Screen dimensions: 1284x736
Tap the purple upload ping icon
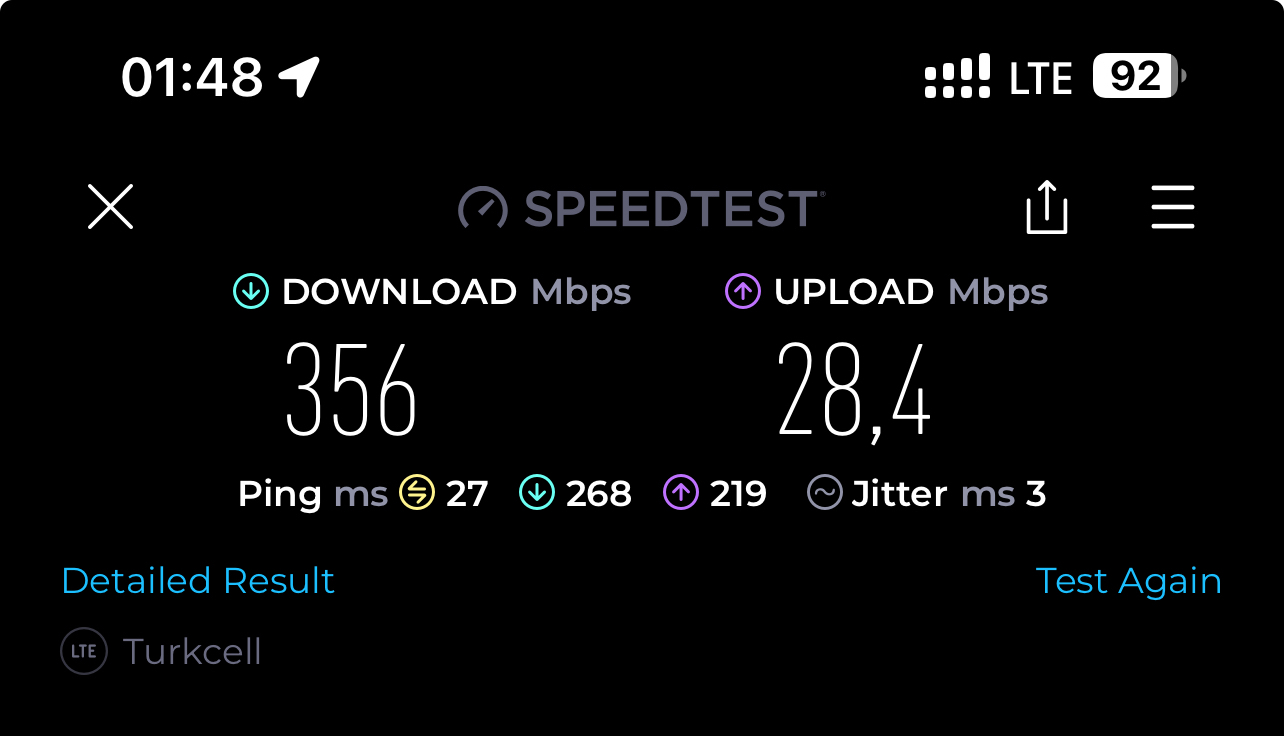[x=680, y=493]
